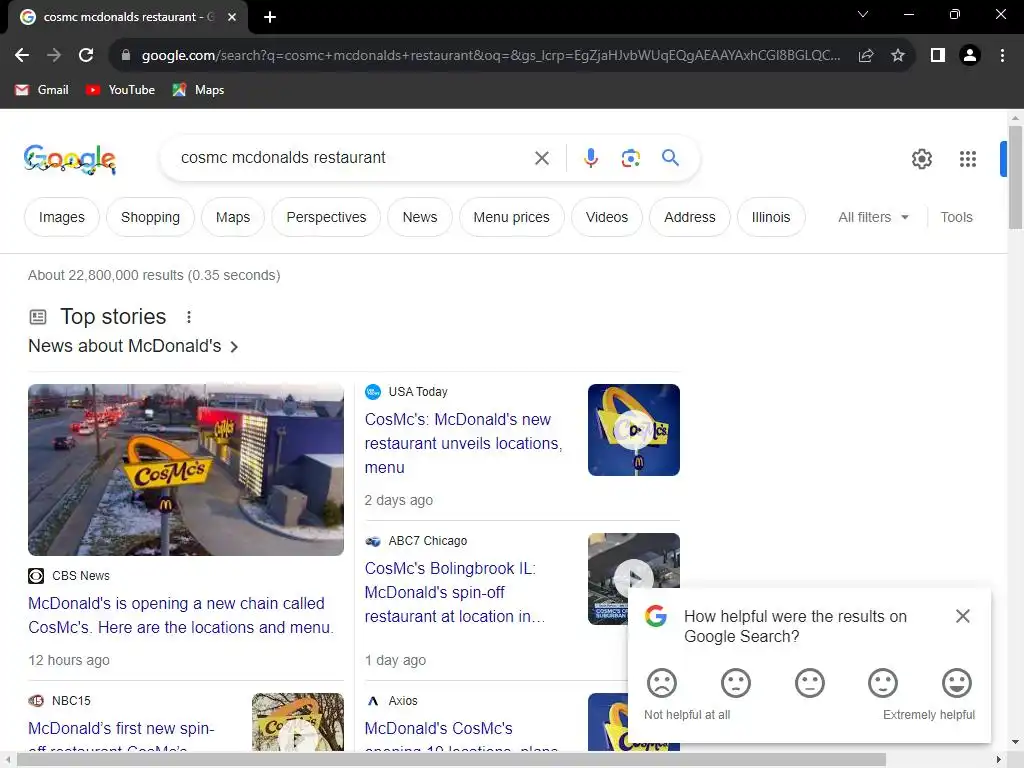Screen dimensions: 1024x768
Task: Go back using the browser back arrow
Action: 22,56
